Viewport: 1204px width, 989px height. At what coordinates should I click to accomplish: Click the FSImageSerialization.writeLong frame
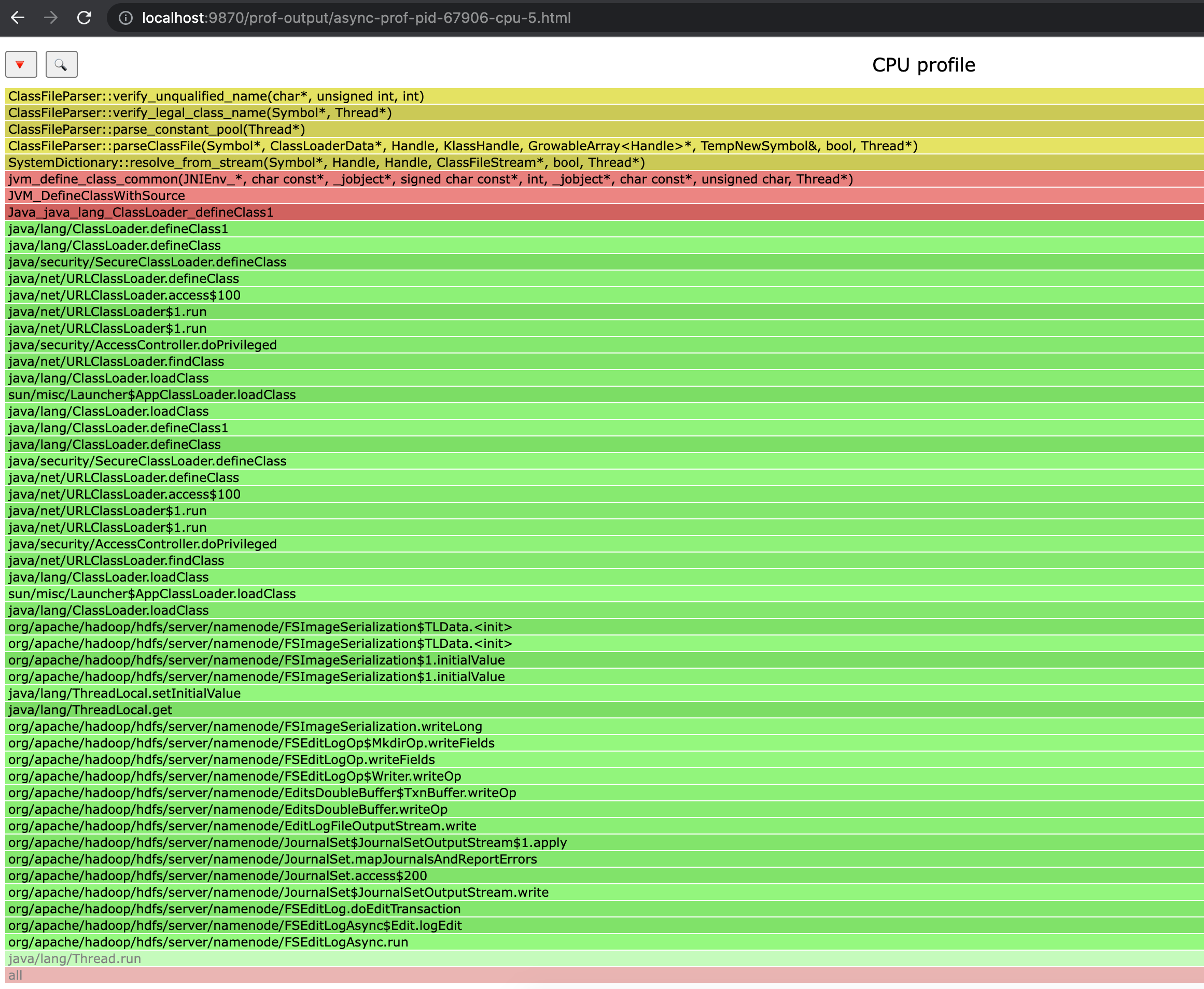245,727
